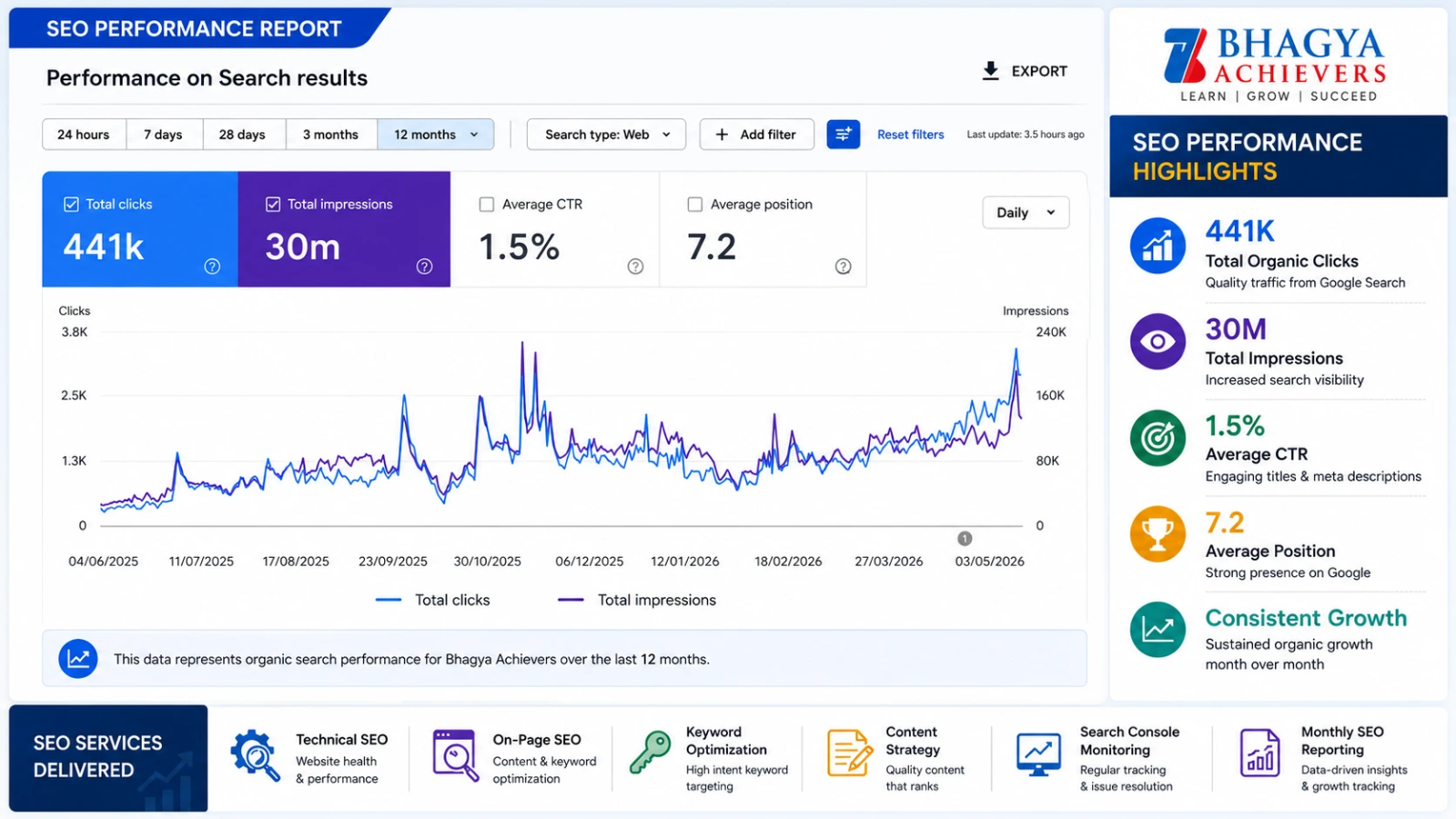This screenshot has width=1456, height=819.
Task: Click the 03/05/2026 date on chart axis
Action: tap(990, 561)
